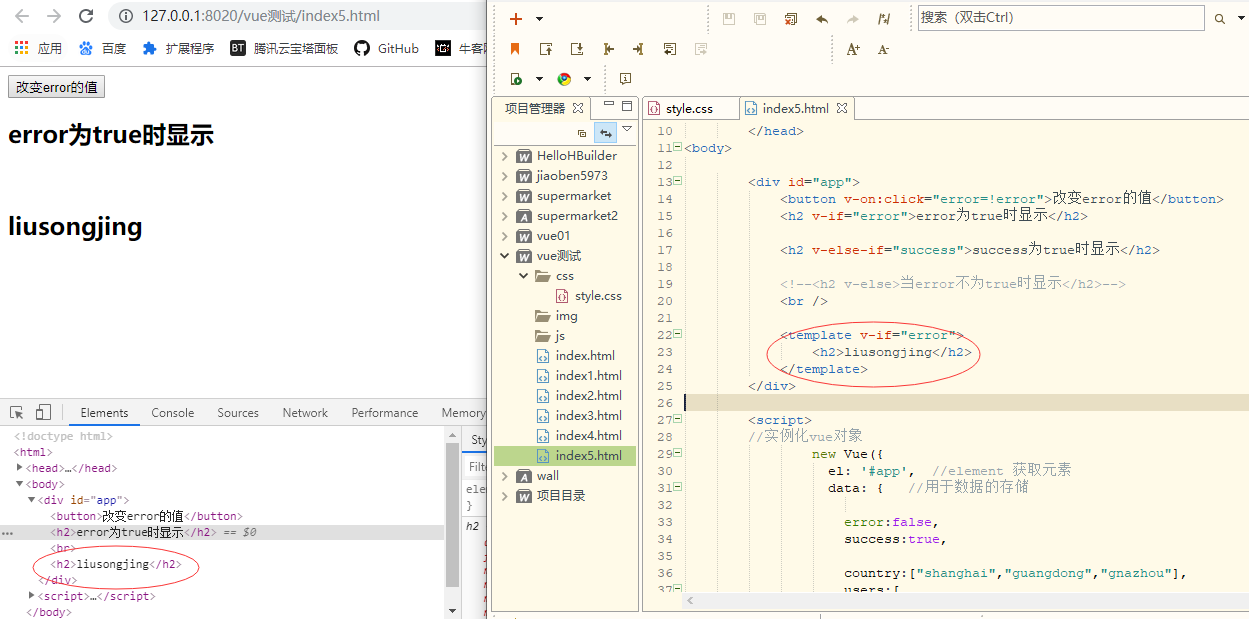Open dropdown beside Chrome run icon
This screenshot has height=619, width=1249.
588,79
